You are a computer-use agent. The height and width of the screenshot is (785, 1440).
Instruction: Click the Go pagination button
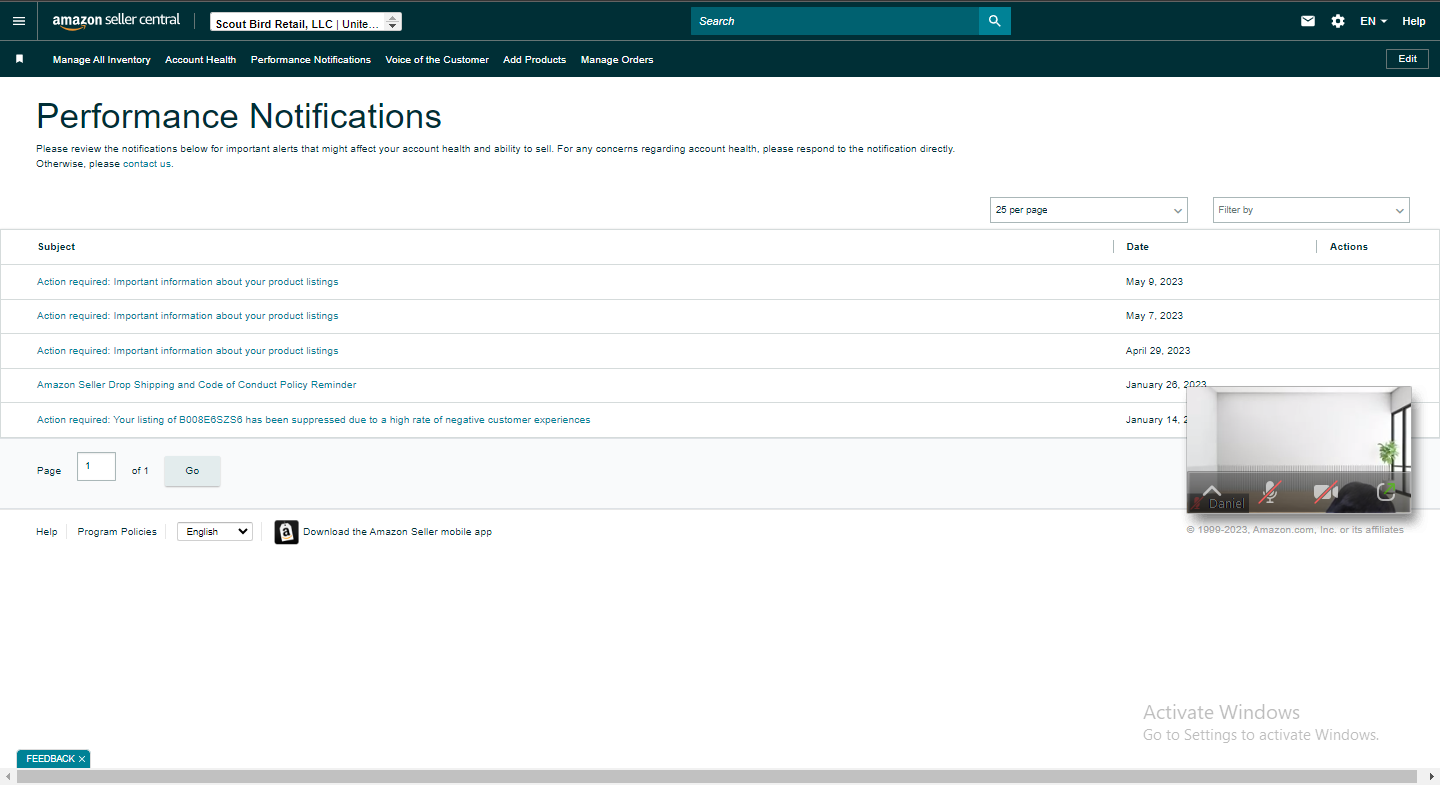(192, 471)
